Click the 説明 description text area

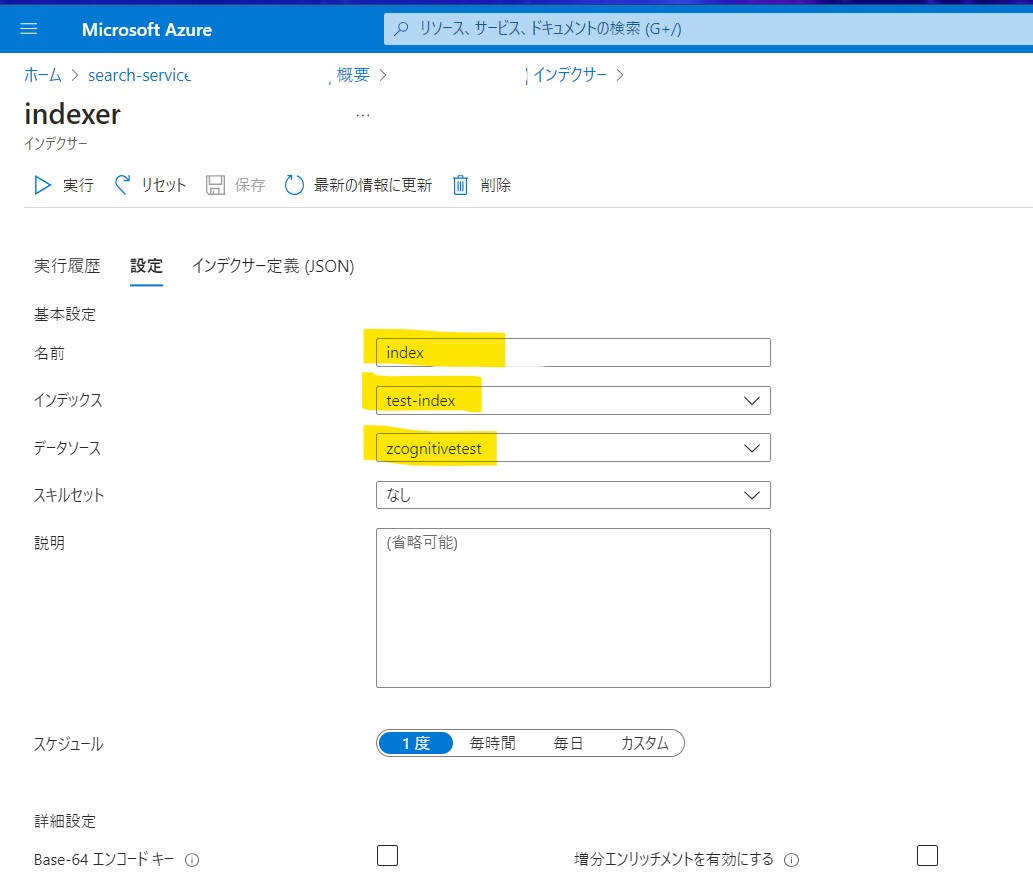click(573, 608)
